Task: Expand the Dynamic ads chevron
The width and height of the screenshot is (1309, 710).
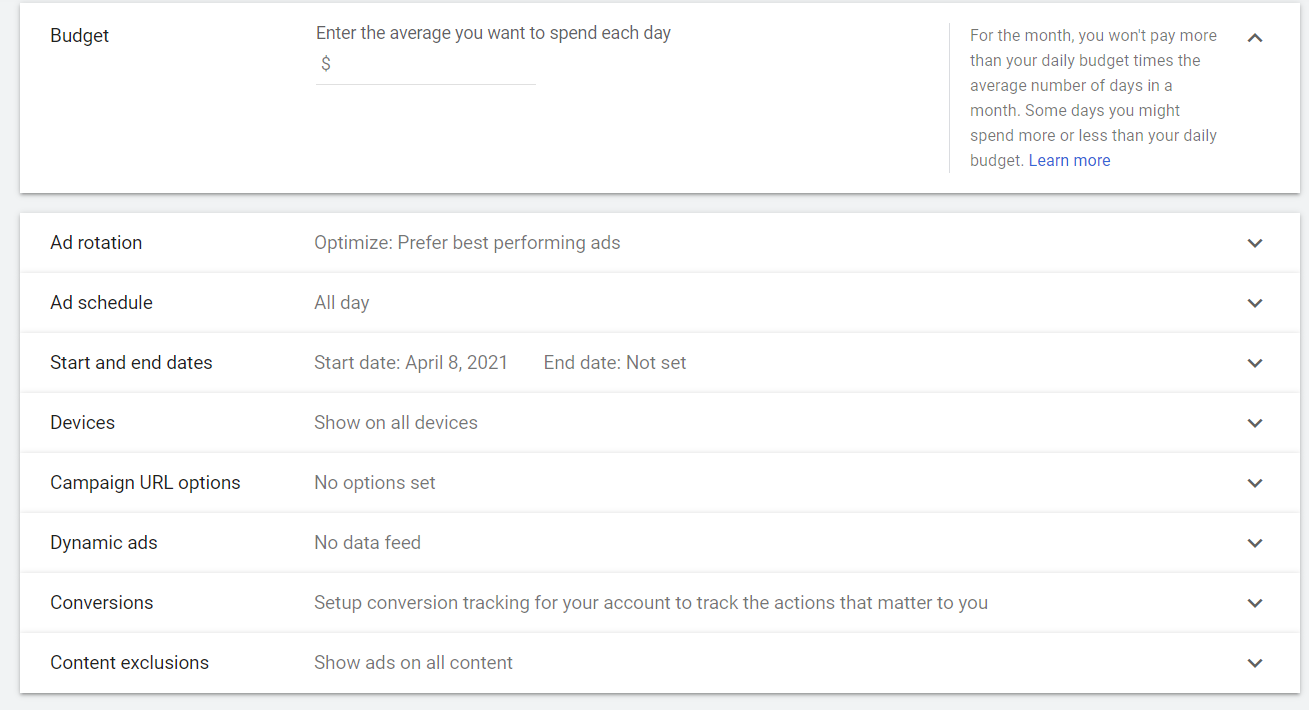Action: tap(1255, 543)
